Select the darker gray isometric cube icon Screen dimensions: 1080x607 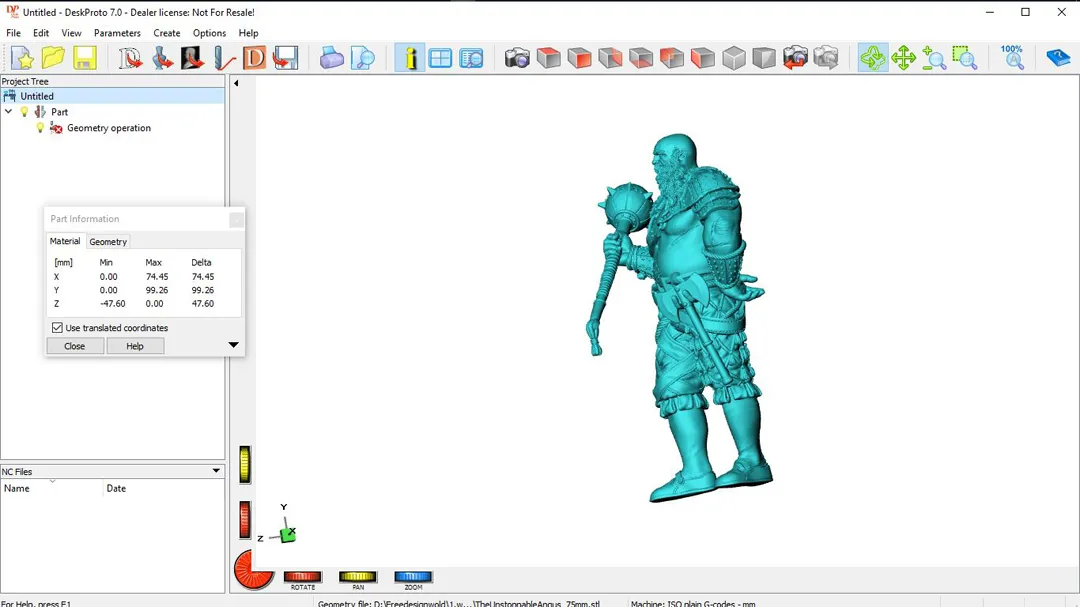764,58
